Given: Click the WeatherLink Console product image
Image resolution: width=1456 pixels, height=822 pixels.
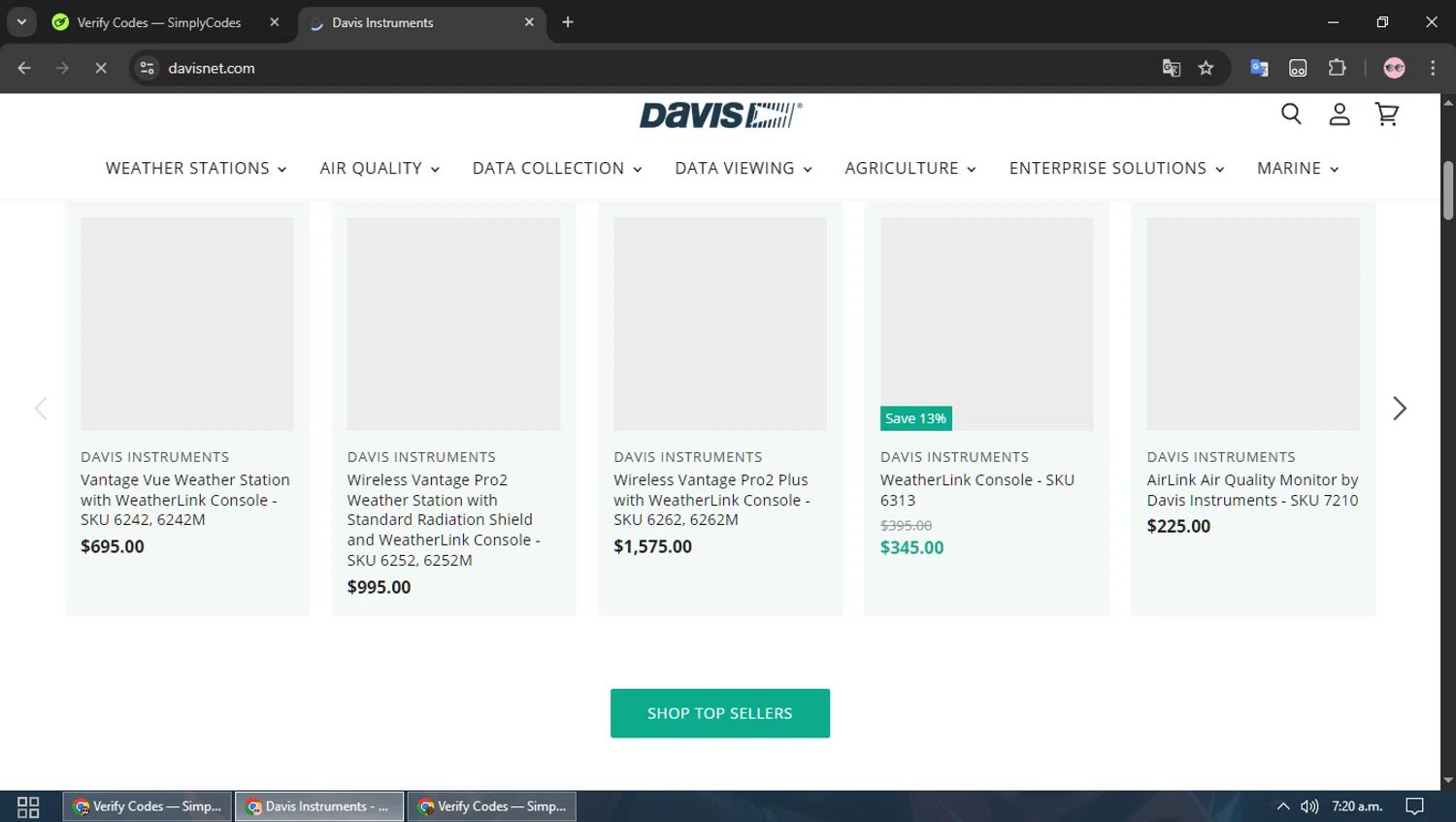Looking at the screenshot, I should point(986,324).
